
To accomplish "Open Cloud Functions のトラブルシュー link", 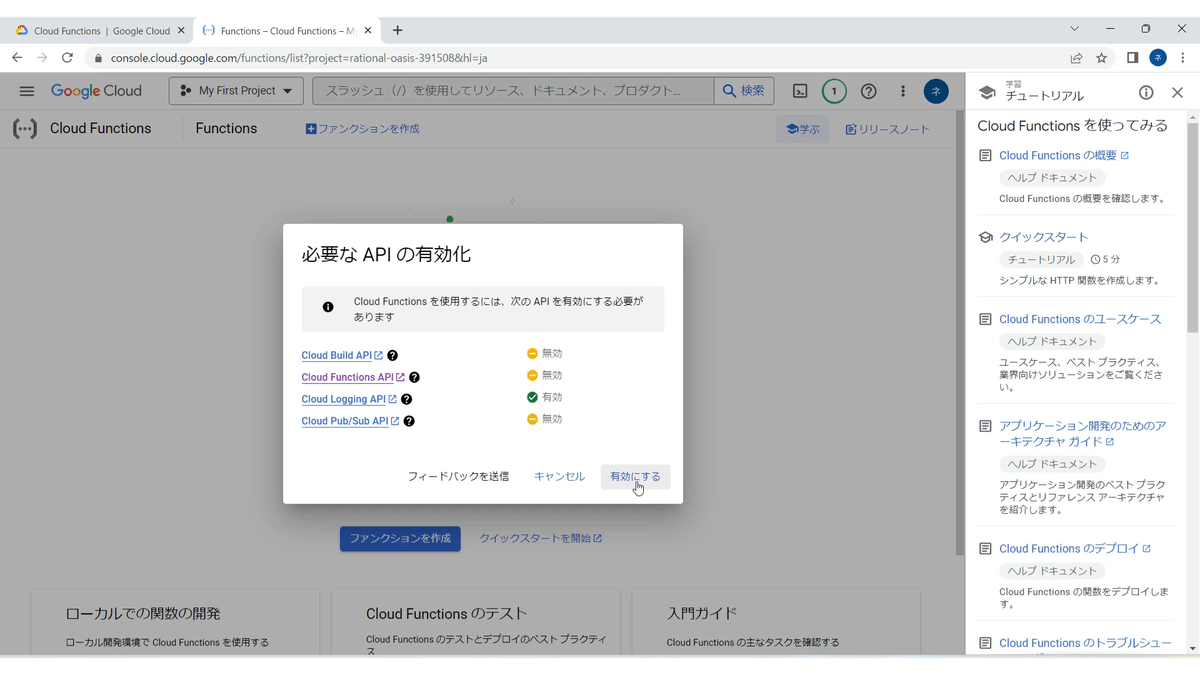I will (x=1085, y=644).
